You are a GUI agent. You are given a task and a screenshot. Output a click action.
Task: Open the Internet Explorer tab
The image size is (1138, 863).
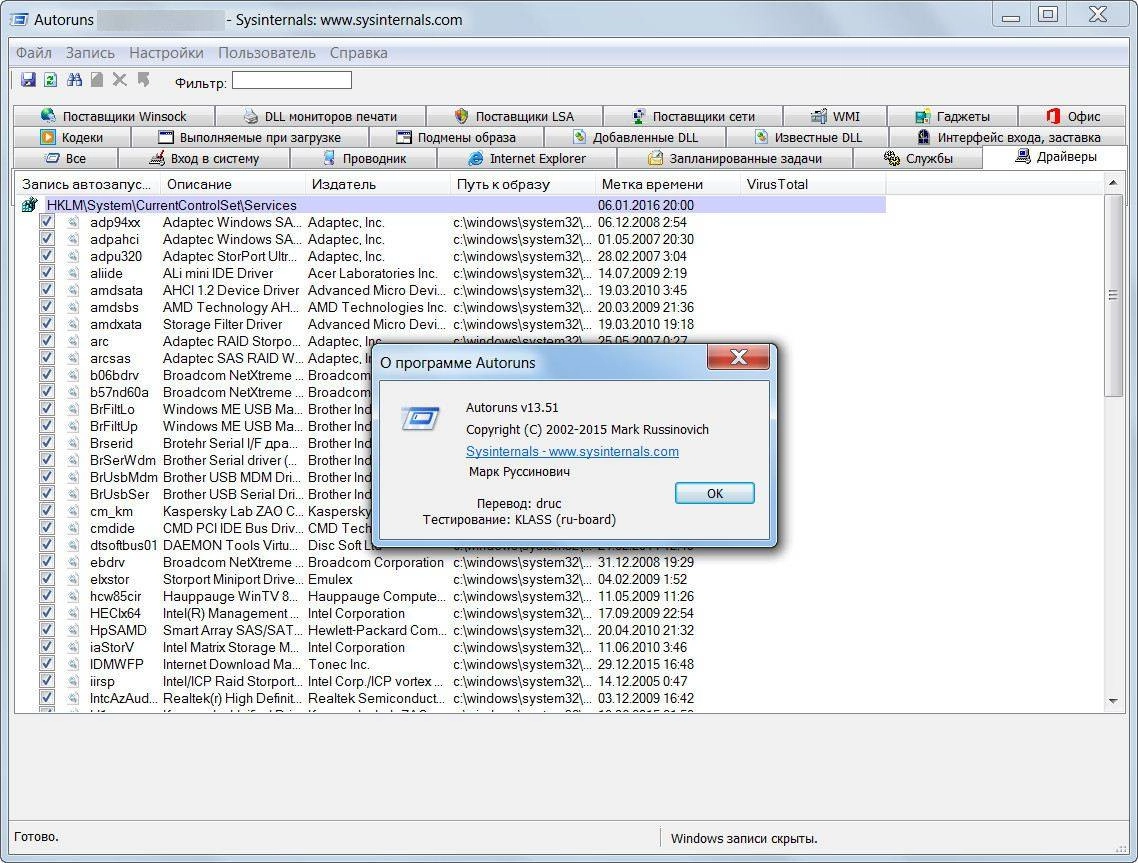(x=527, y=158)
